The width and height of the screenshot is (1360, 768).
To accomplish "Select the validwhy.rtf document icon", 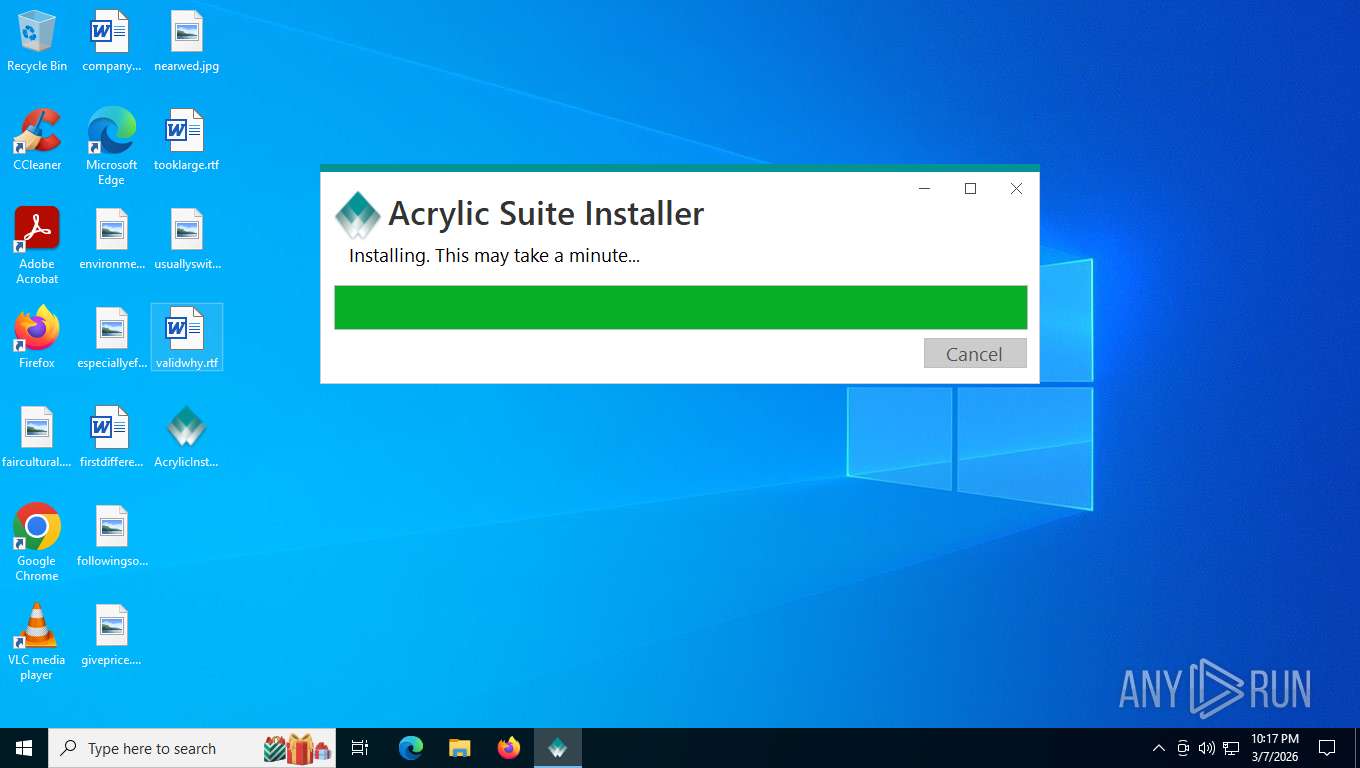I will tap(186, 338).
